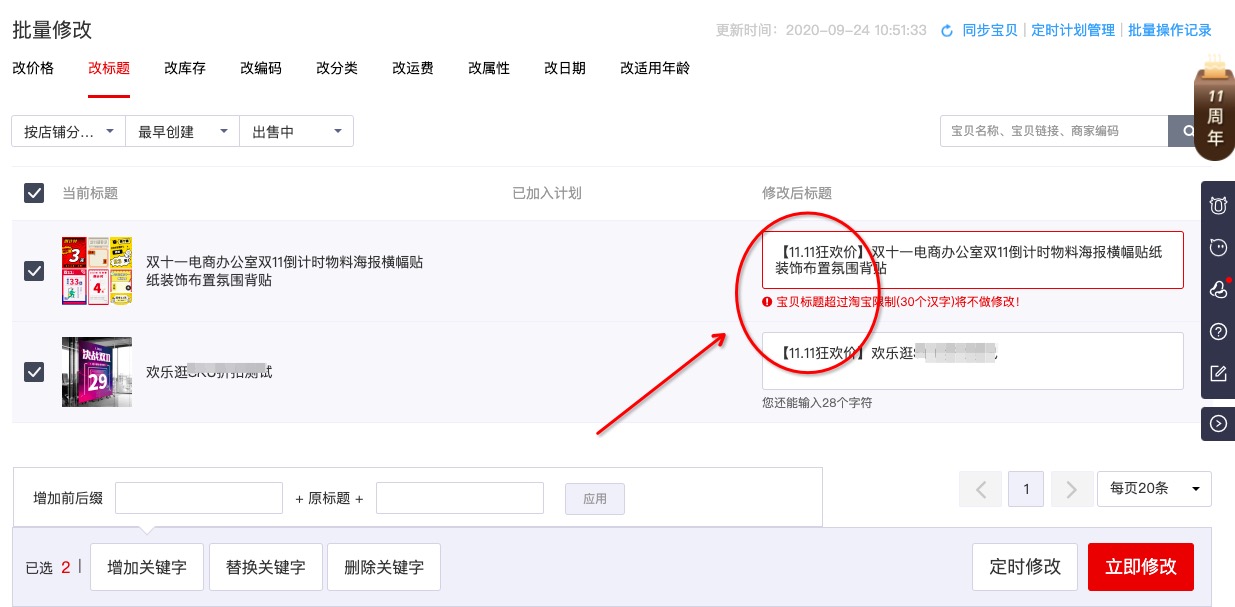Viewport: 1235px width, 607px height.
Task: Switch to the 改价格 tab
Action: click(33, 68)
